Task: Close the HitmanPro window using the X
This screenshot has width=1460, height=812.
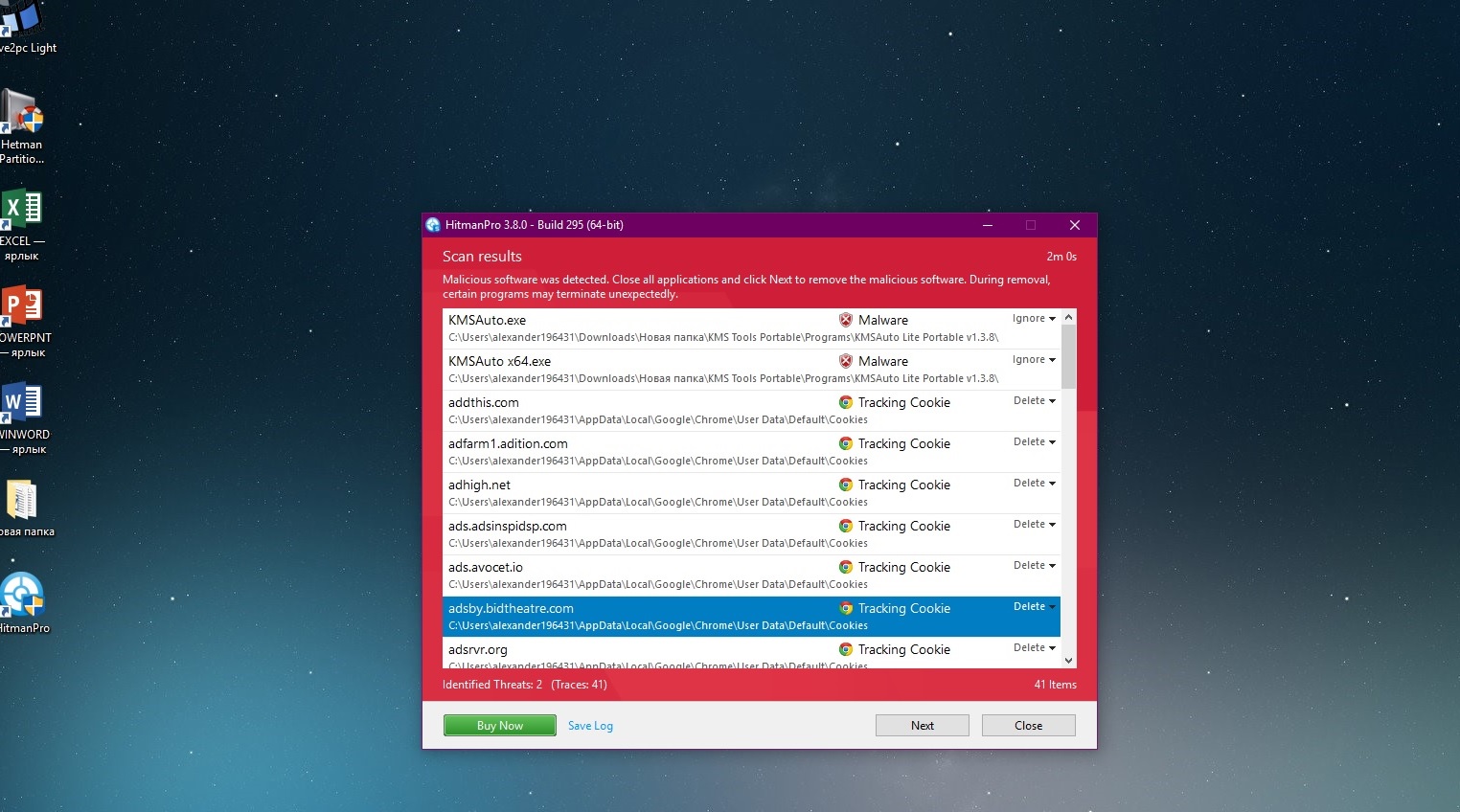Action: point(1075,225)
